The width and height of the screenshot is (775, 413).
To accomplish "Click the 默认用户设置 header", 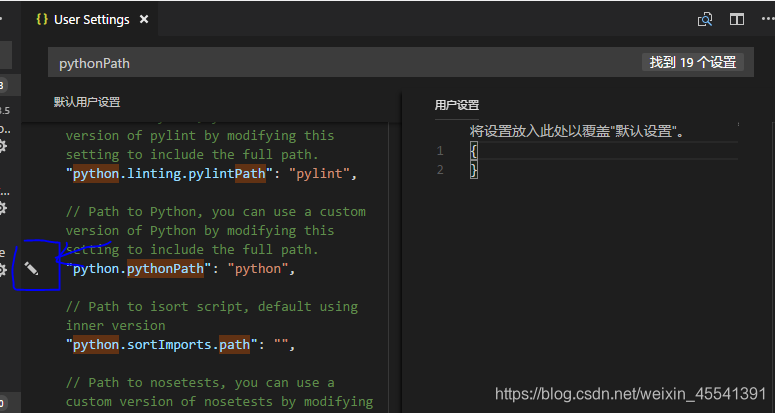I will (87, 102).
